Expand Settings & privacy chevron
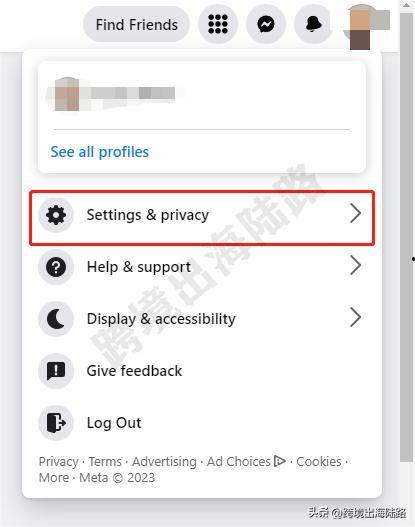Image resolution: width=415 pixels, height=527 pixels. 355,213
